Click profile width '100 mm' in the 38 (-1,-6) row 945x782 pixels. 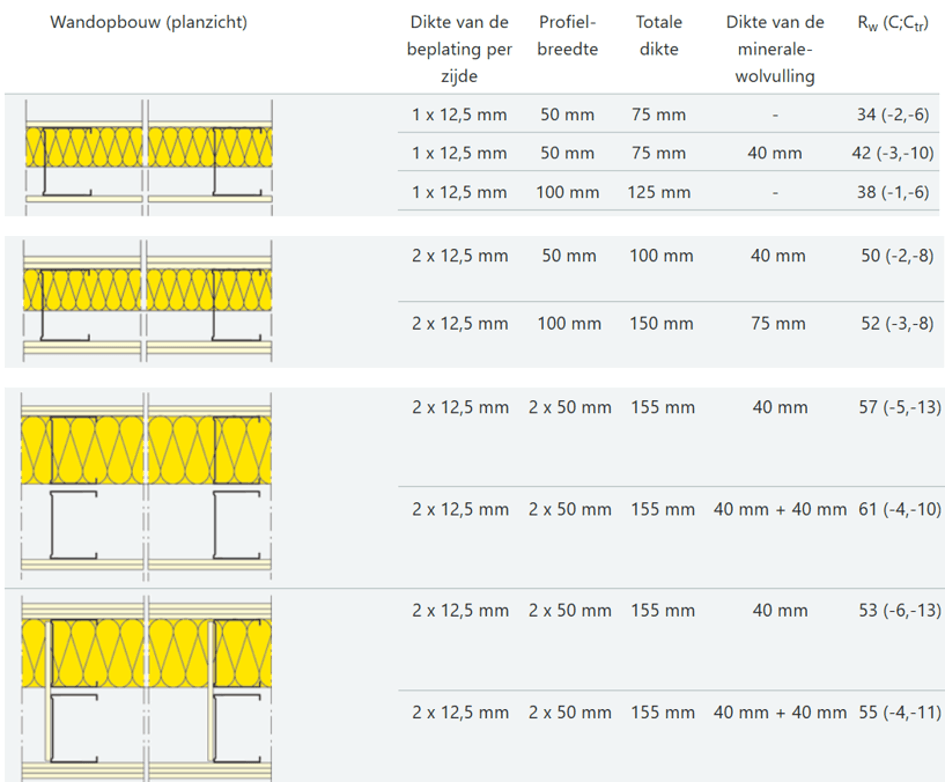[x=568, y=192]
